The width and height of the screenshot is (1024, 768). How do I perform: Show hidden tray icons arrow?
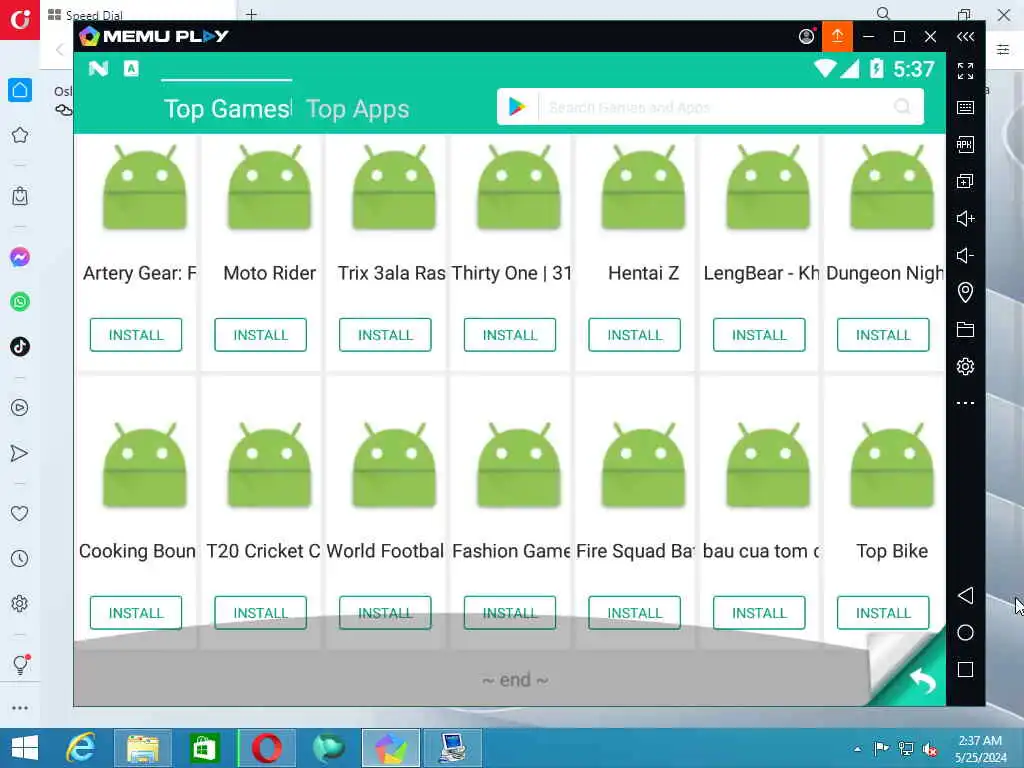tap(857, 749)
